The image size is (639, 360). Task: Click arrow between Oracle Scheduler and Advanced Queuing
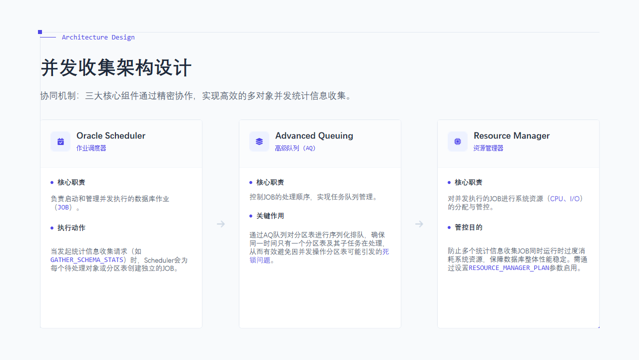coord(220,224)
